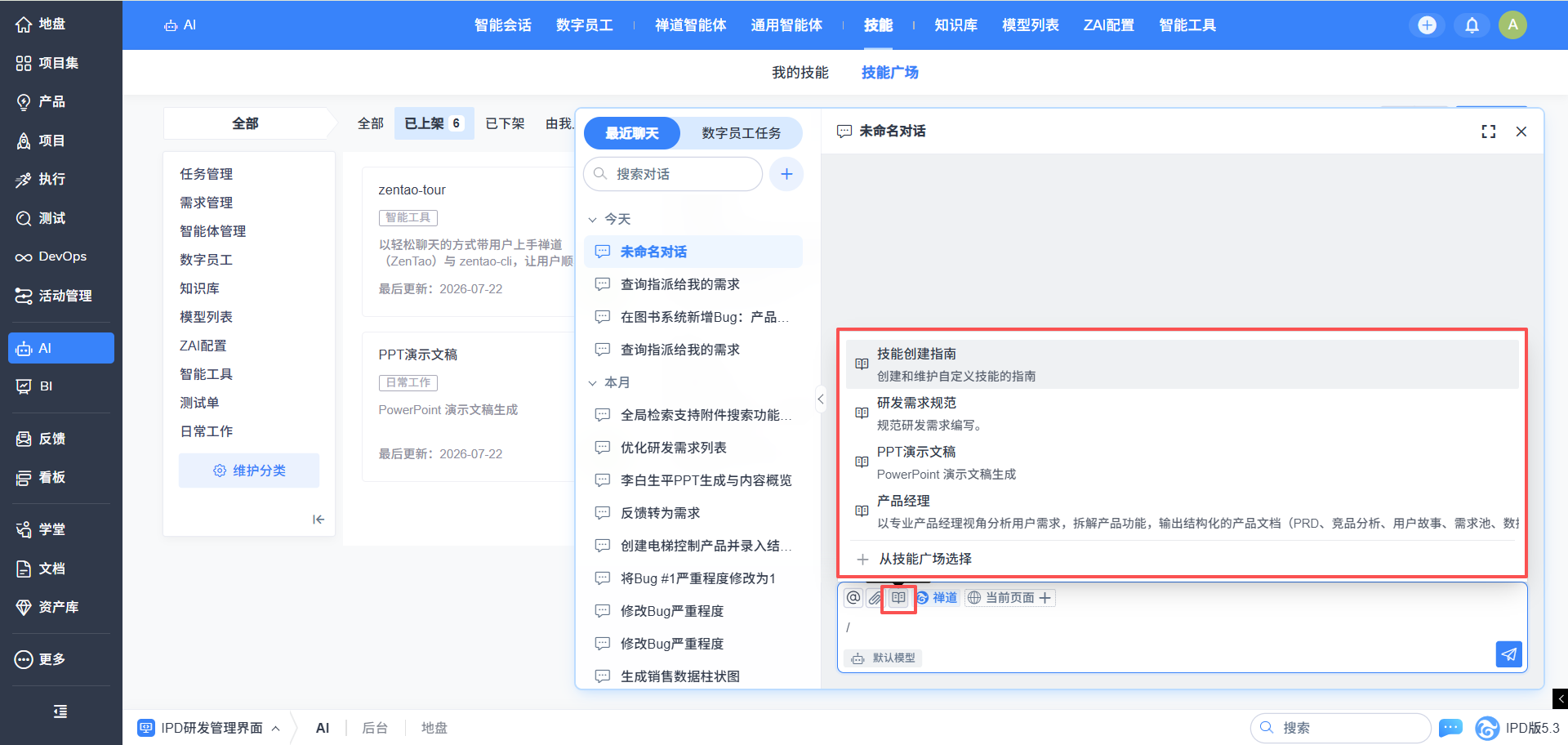The width and height of the screenshot is (1568, 745).
Task: Collapse the 本月 conversation group
Action: click(593, 383)
